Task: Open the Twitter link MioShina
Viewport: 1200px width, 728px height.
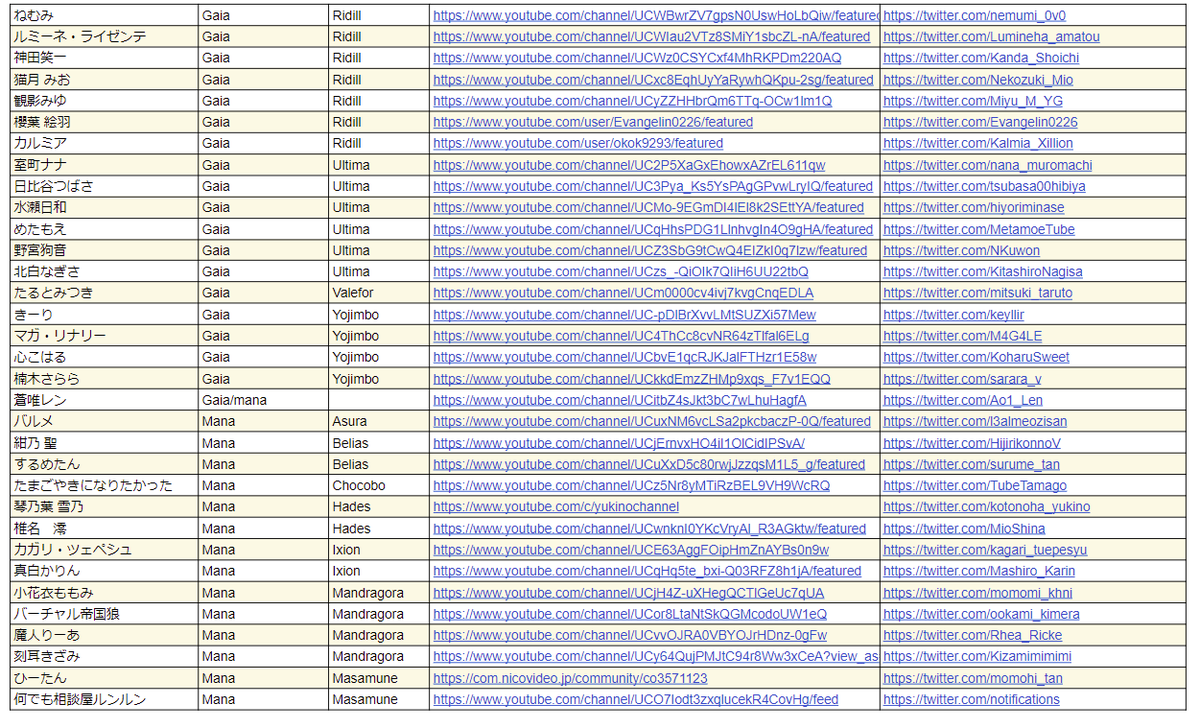Action: [x=965, y=529]
